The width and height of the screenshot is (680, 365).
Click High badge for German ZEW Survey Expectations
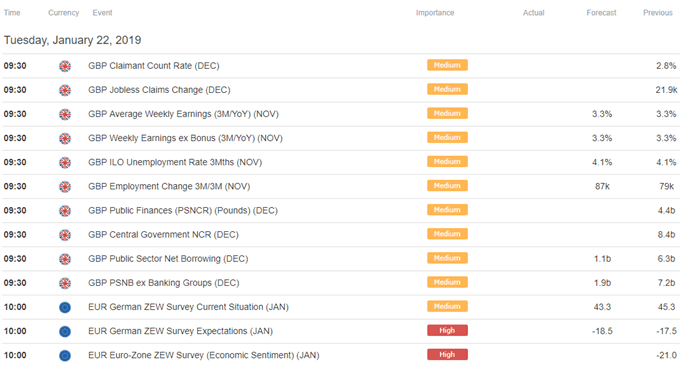click(447, 330)
